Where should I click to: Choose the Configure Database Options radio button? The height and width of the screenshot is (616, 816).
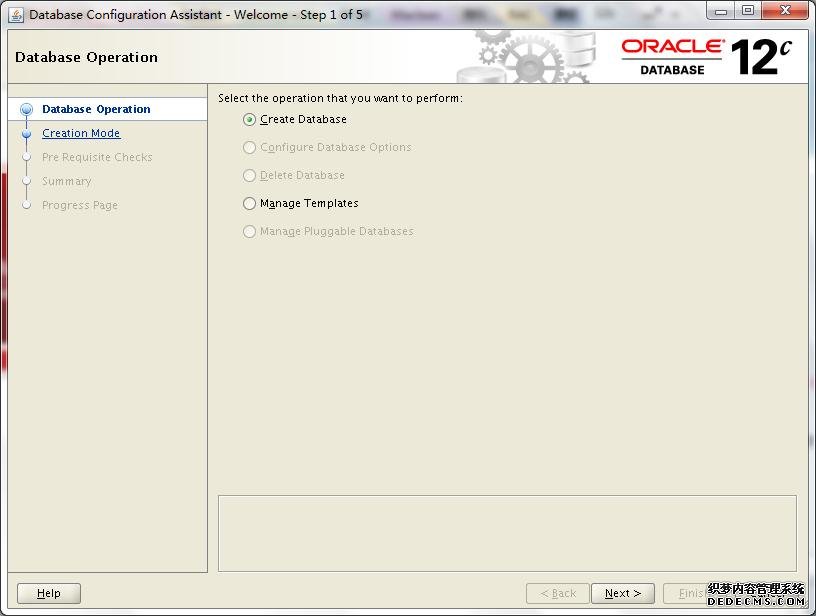coord(250,147)
